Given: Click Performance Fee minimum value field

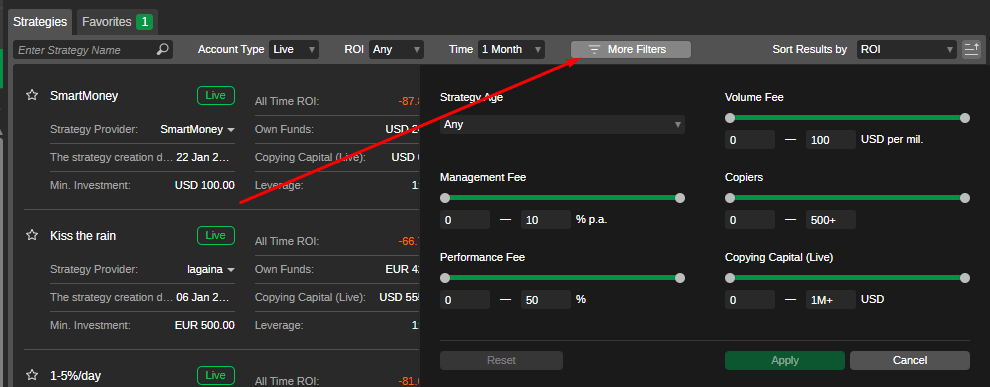Looking at the screenshot, I should pyautogui.click(x=465, y=300).
